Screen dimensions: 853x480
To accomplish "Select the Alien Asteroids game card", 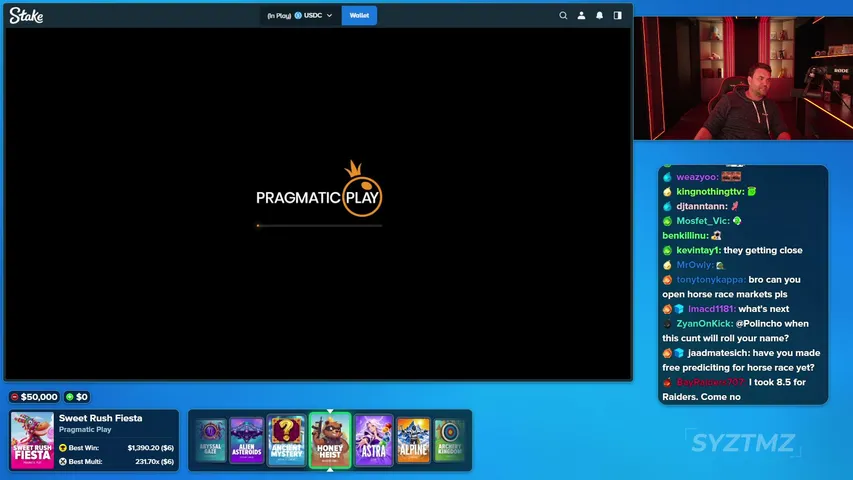I will click(x=246, y=440).
